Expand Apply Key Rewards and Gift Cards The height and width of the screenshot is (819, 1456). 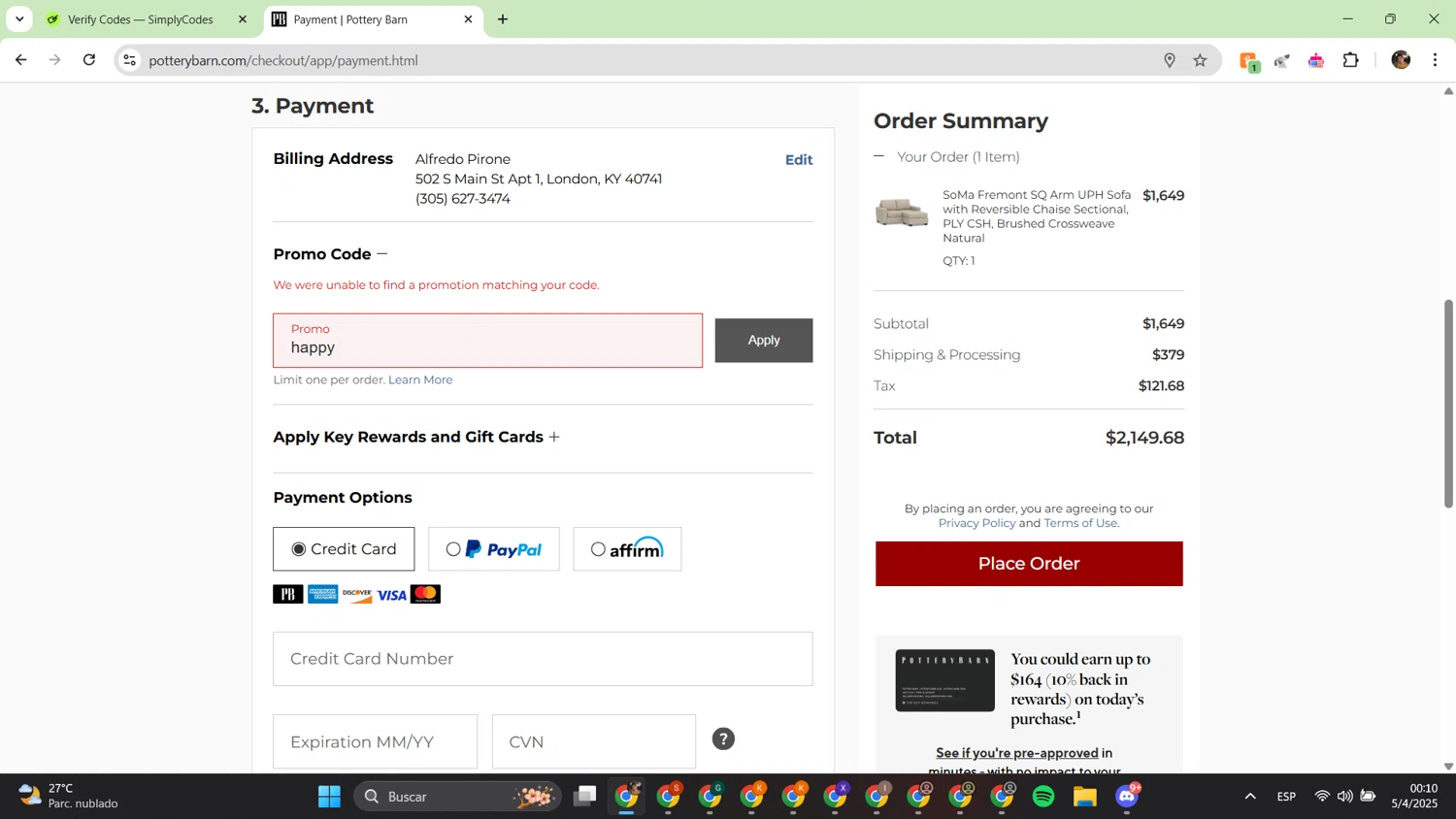(554, 438)
